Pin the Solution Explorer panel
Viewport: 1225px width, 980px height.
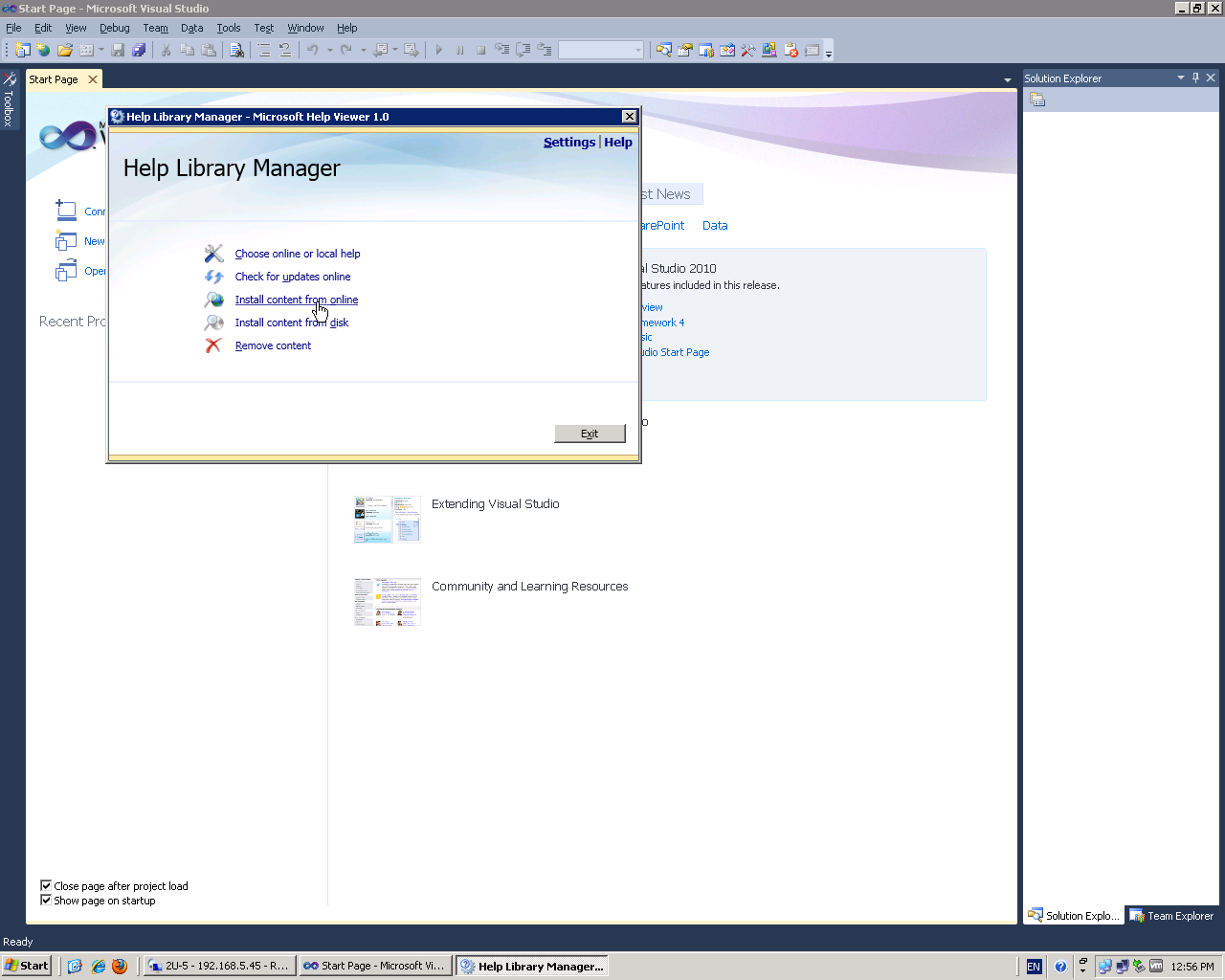click(x=1196, y=78)
